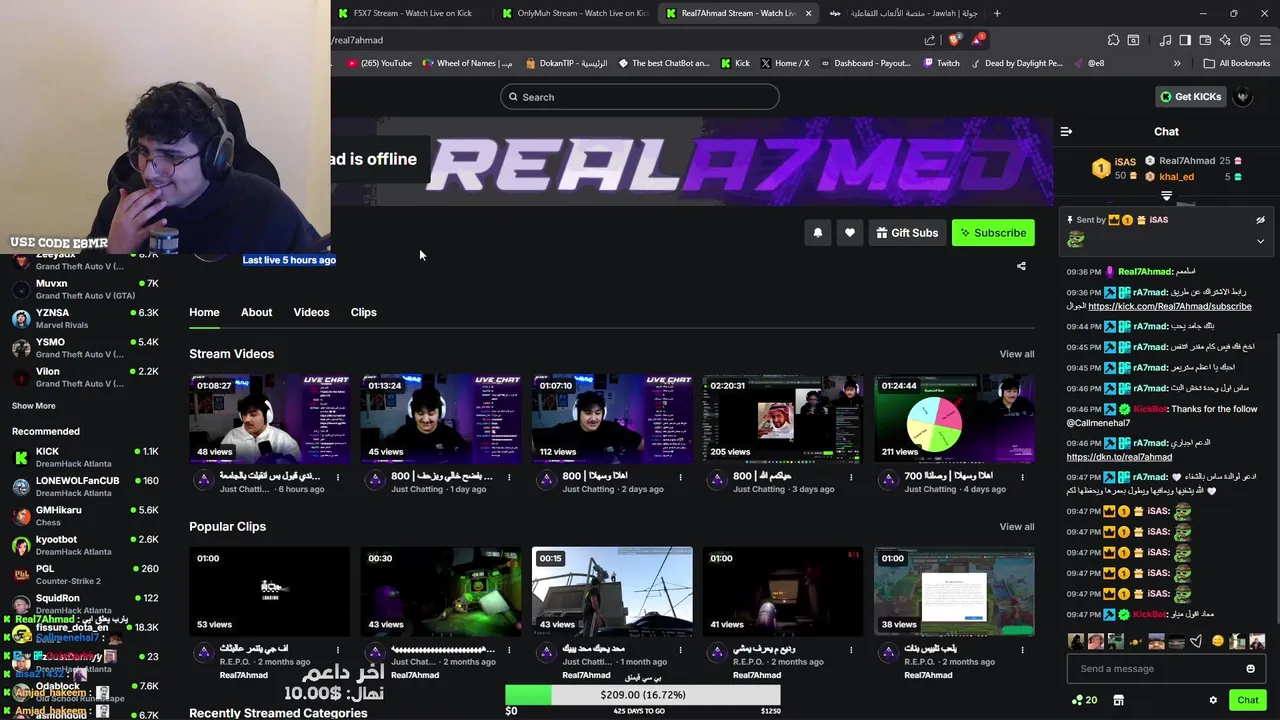Open the Leo AI sparkle icon
The width and height of the screenshot is (1280, 720).
1225,40
